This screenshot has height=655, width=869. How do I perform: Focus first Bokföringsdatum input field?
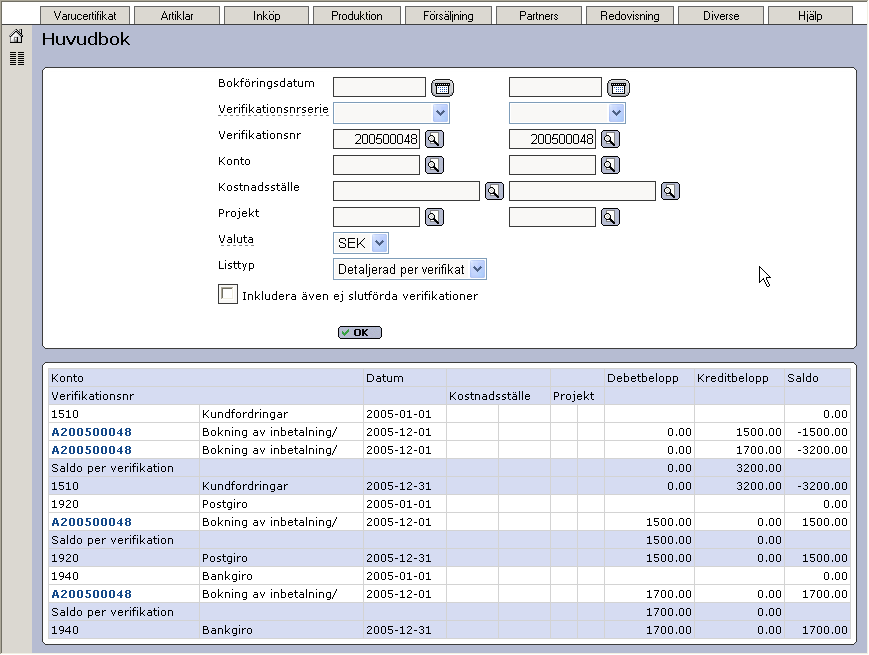[x=380, y=87]
